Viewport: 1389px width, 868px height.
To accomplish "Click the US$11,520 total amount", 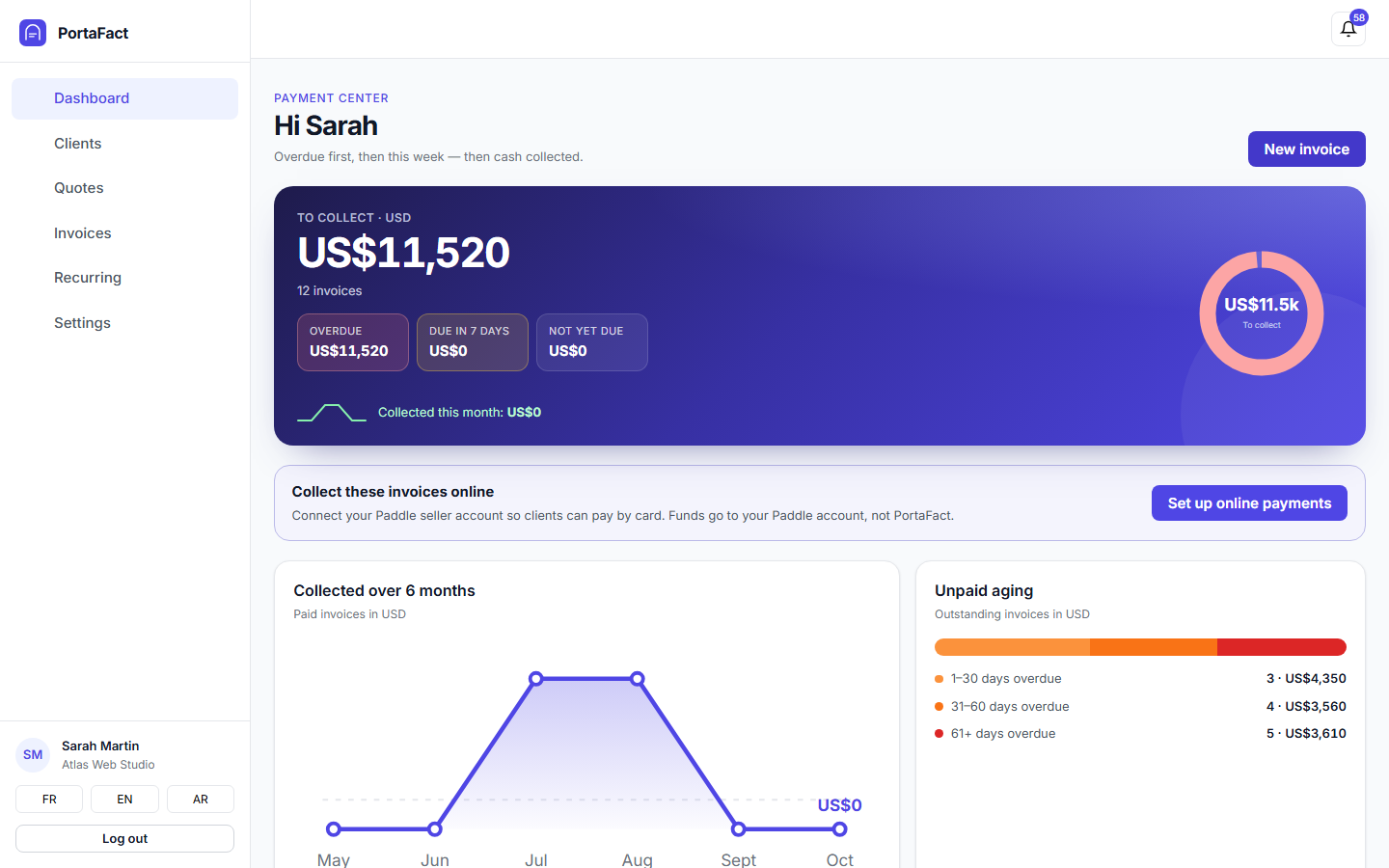I will [x=403, y=253].
